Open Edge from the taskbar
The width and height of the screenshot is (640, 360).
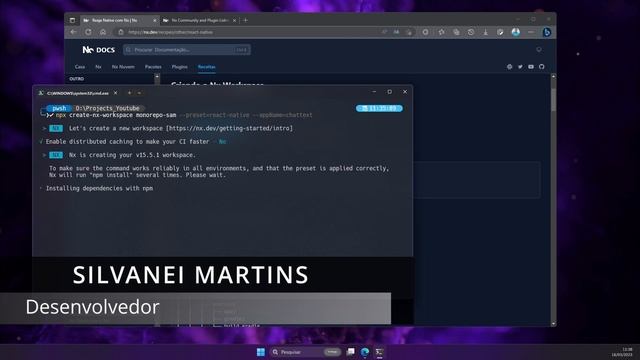tap(365, 352)
